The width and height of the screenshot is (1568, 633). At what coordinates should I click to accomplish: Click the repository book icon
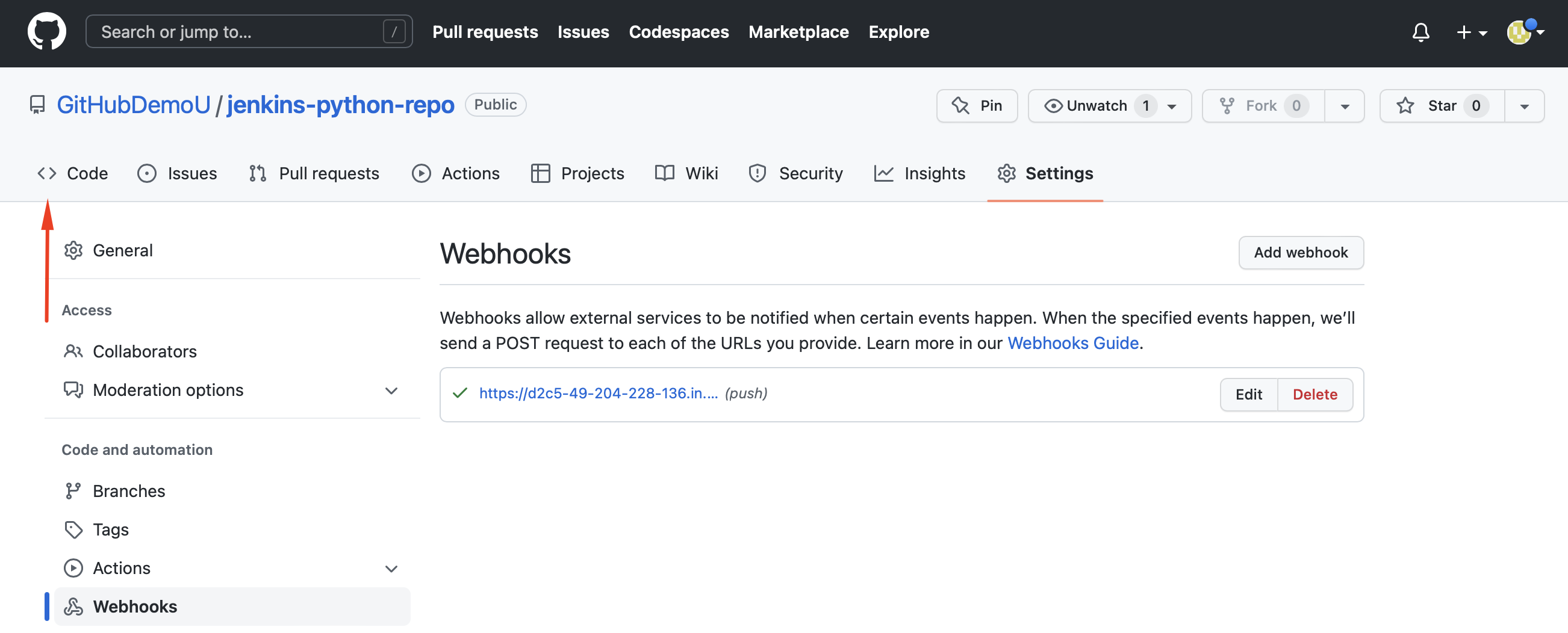tap(37, 105)
